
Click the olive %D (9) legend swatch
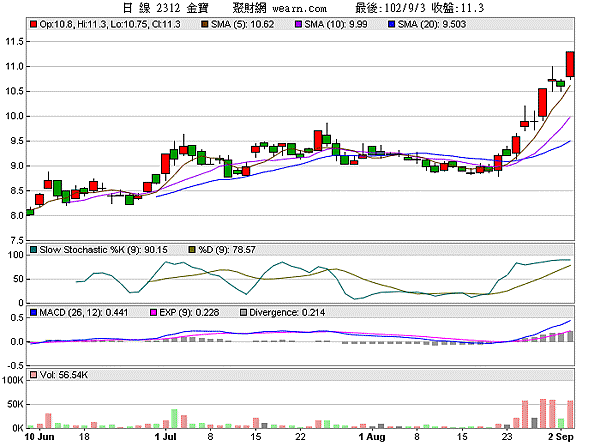(x=192, y=250)
